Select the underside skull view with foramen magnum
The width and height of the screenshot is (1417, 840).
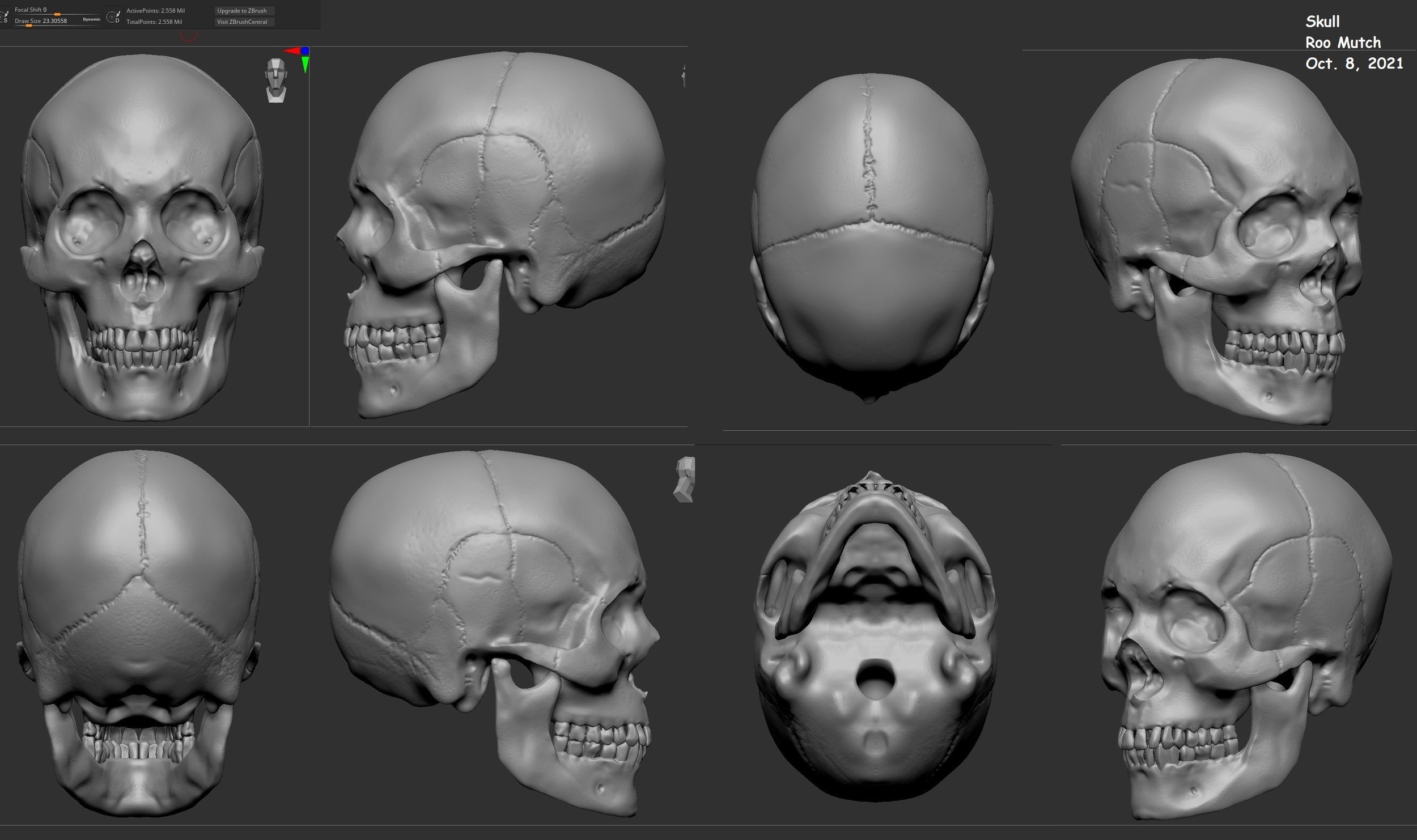[875, 635]
